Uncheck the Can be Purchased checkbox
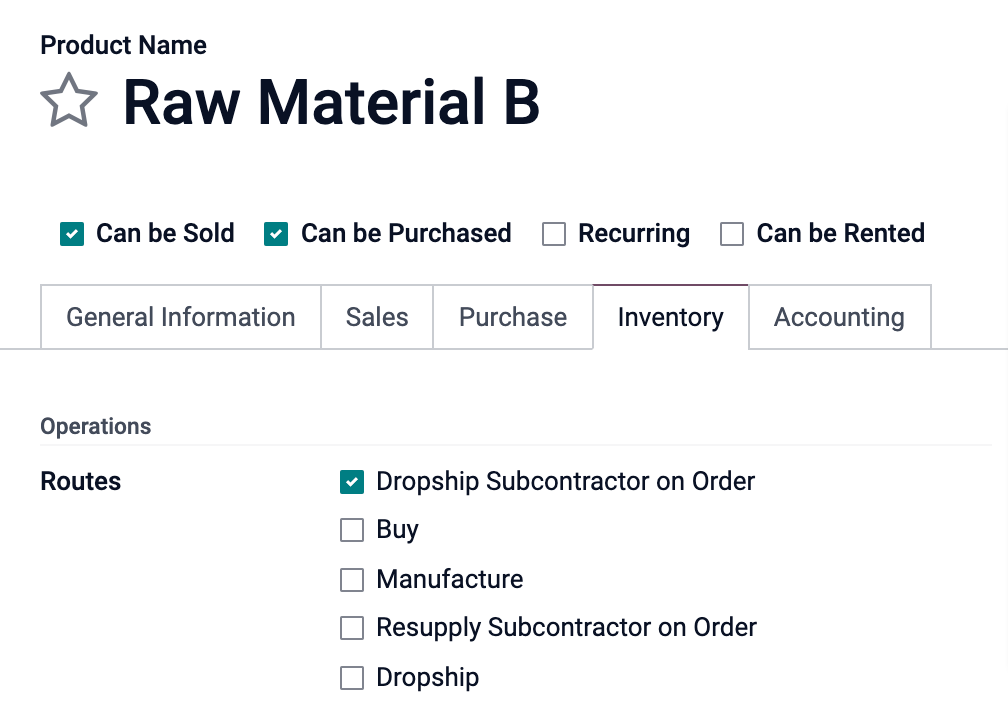Screen dimensions: 1008x706 point(276,234)
